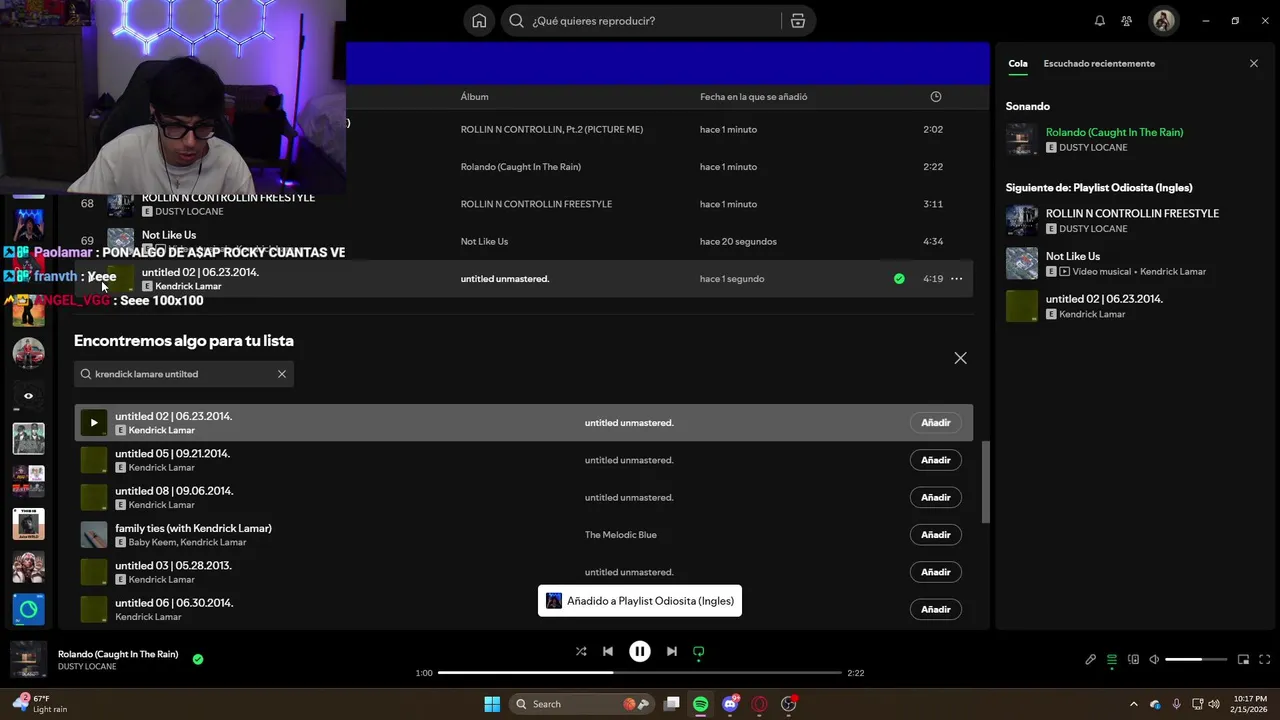Mute with the speaker volume icon
The image size is (1280, 720).
[x=1154, y=660]
